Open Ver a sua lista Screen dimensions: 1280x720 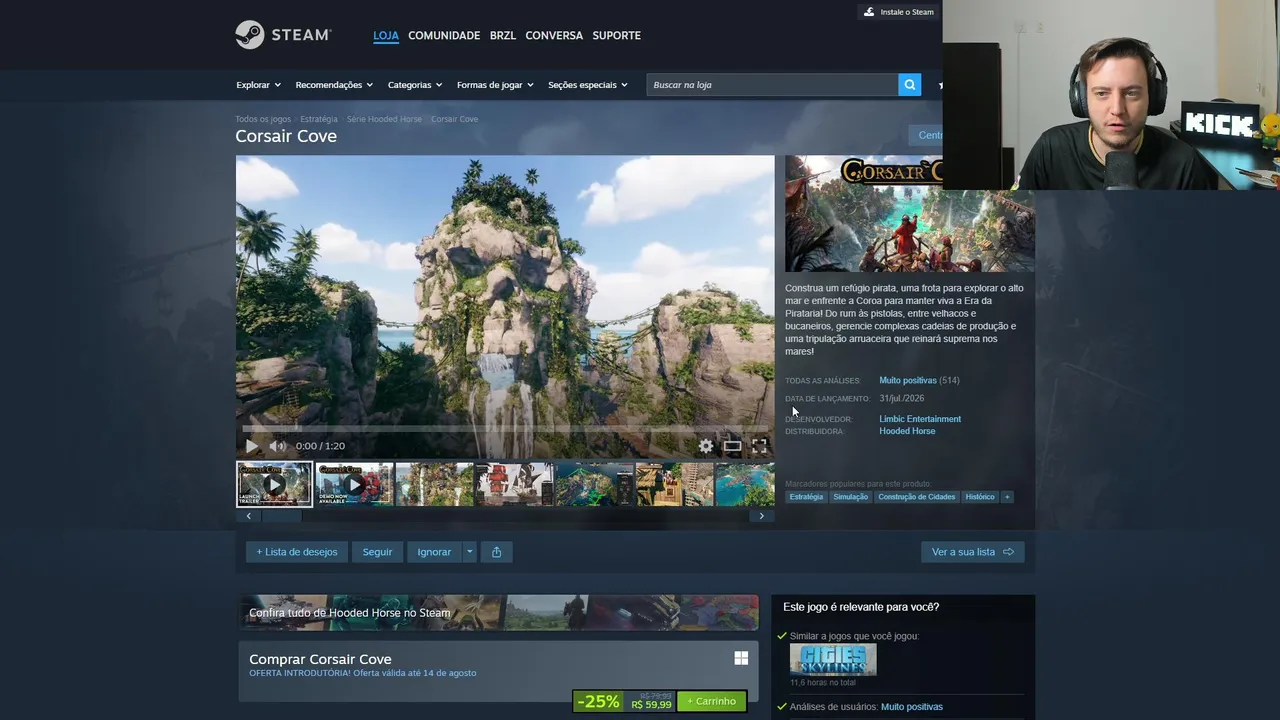pyautogui.click(x=972, y=552)
